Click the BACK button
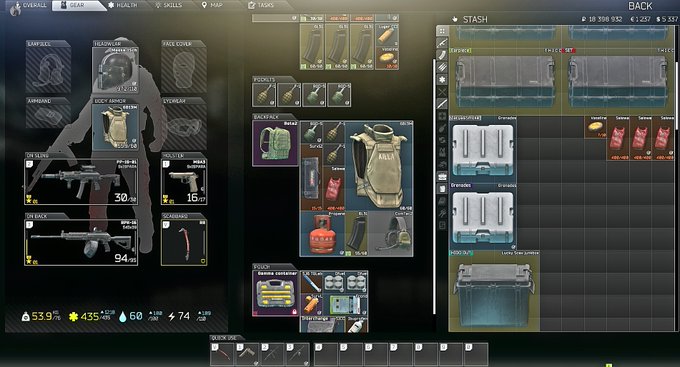This screenshot has width=680, height=367. (x=640, y=6)
